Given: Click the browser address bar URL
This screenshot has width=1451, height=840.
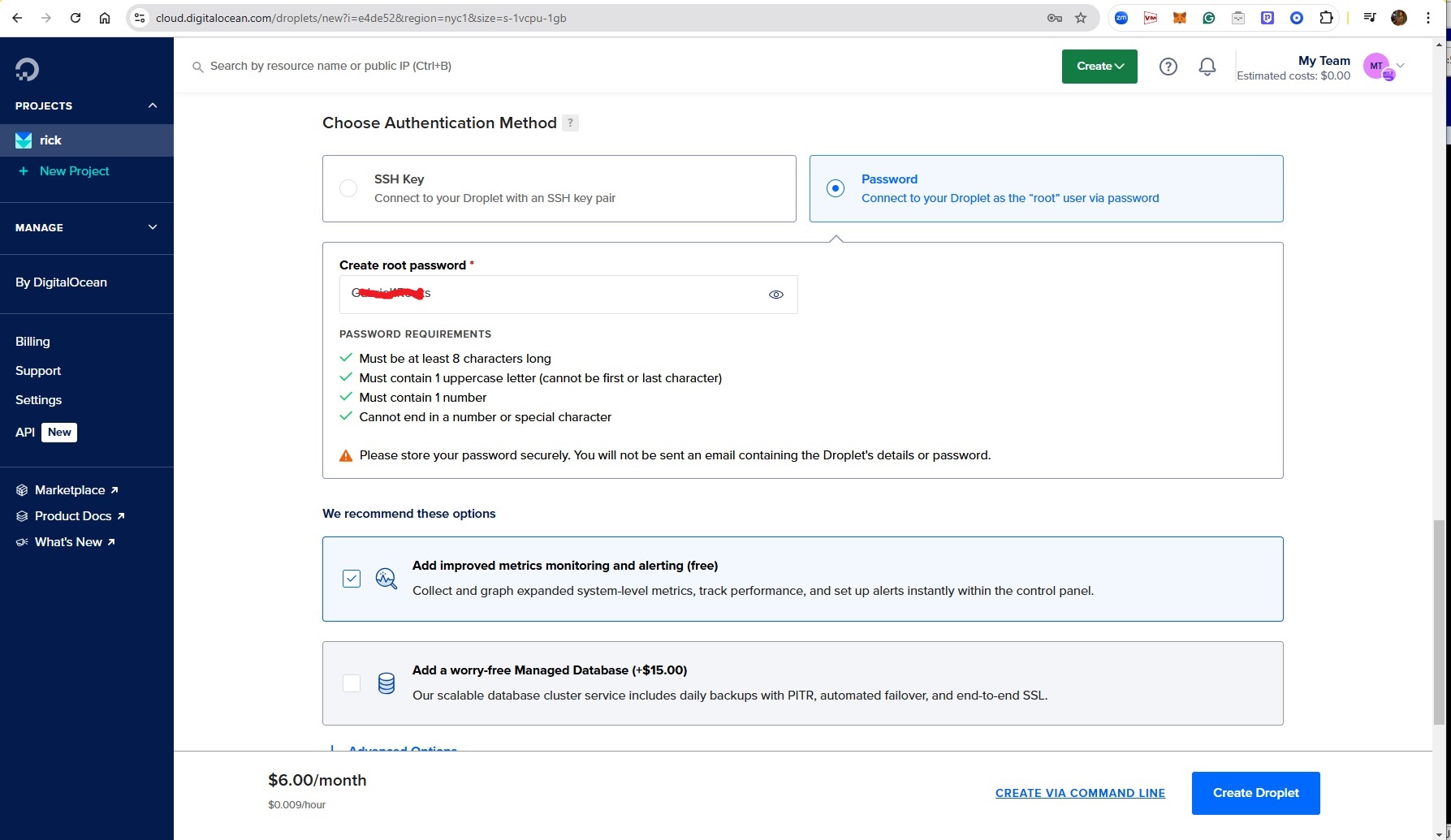Looking at the screenshot, I should (361, 18).
